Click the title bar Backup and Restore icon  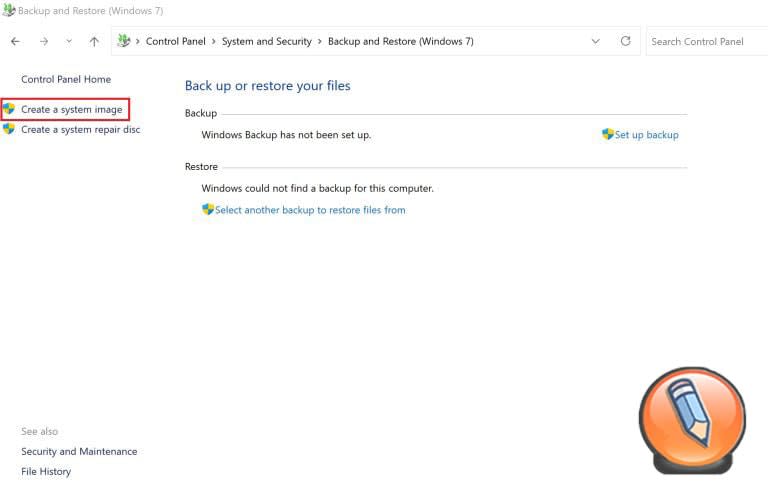coord(8,10)
